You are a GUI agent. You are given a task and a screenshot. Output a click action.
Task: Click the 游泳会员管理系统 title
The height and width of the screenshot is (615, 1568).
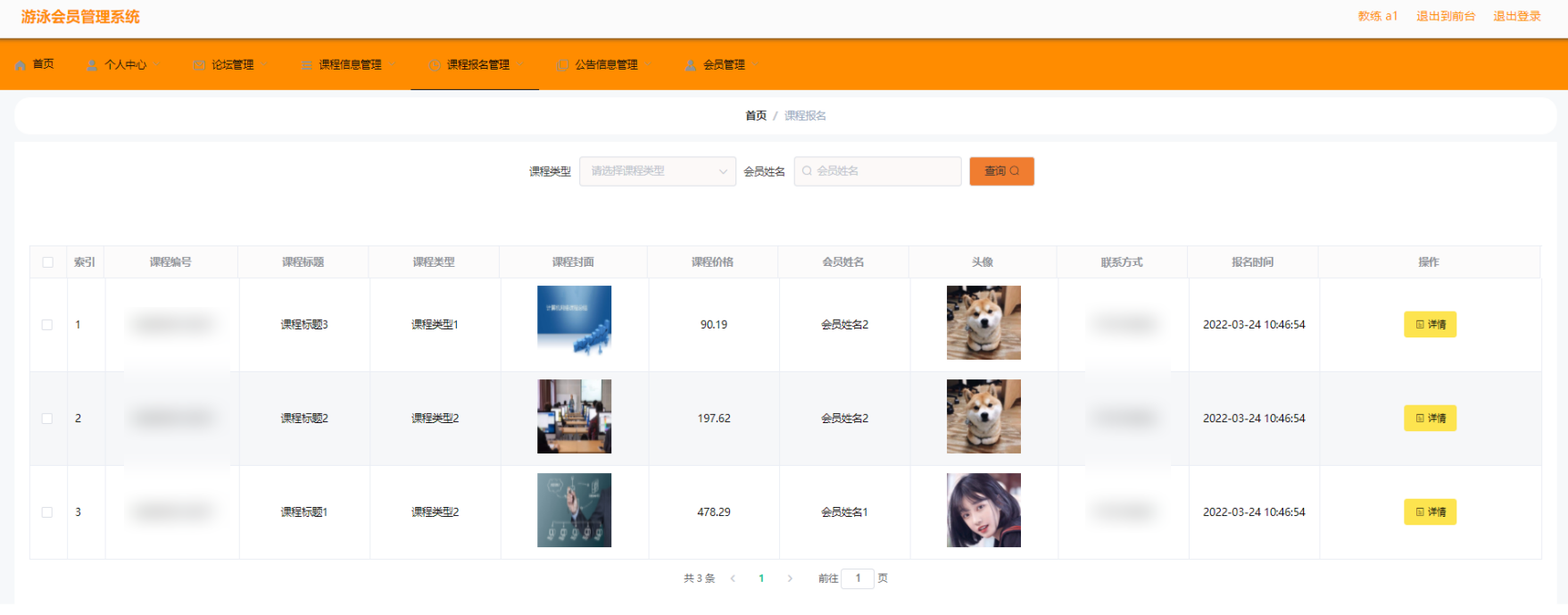(80, 17)
